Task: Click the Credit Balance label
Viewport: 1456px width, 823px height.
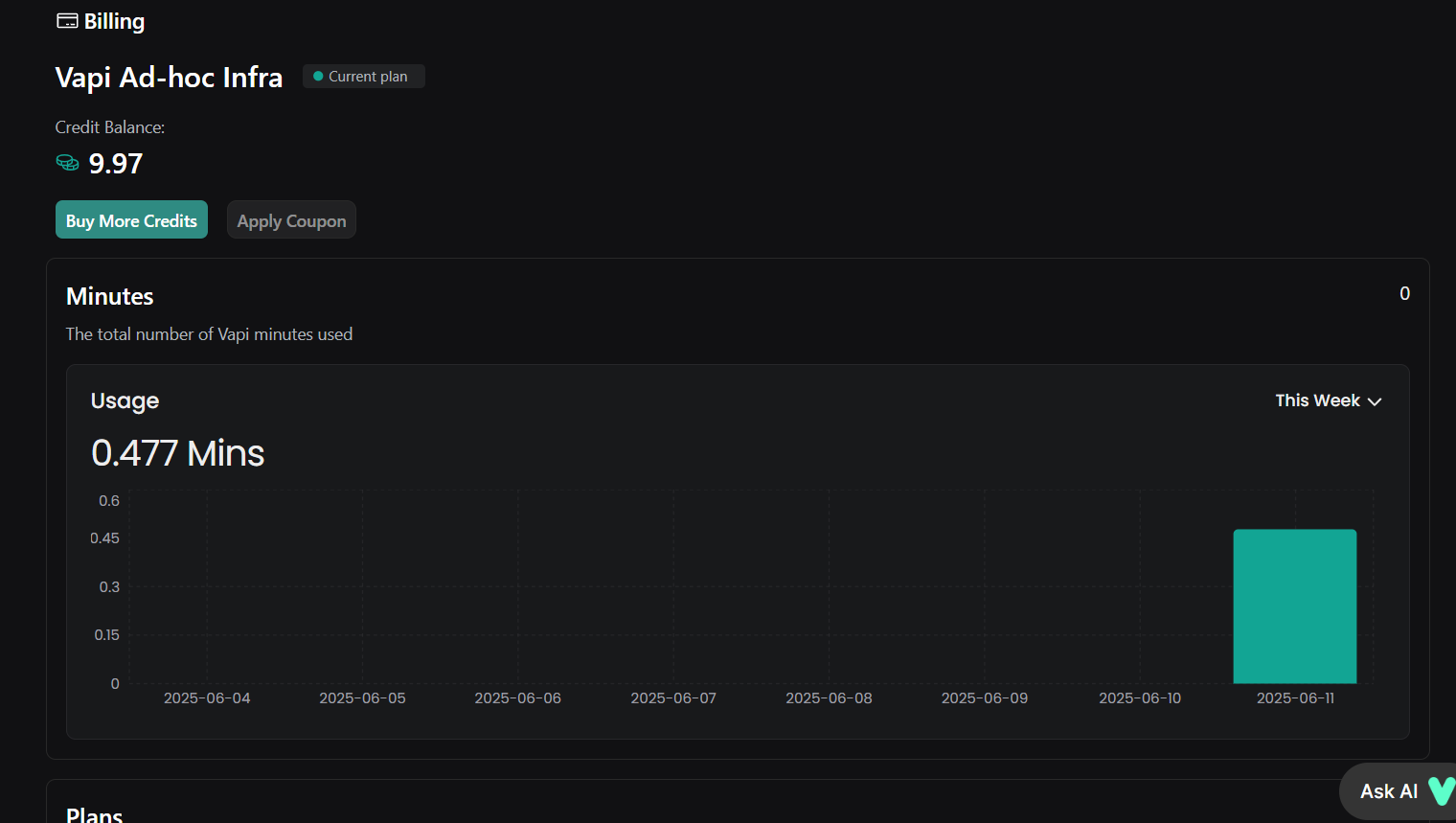Action: pyautogui.click(x=110, y=127)
